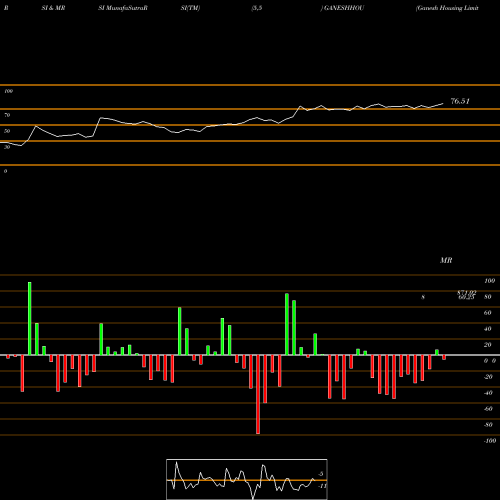The image size is (500, 500).
Task: Click the '-11' value in the mini chart
Action: click(x=322, y=486)
